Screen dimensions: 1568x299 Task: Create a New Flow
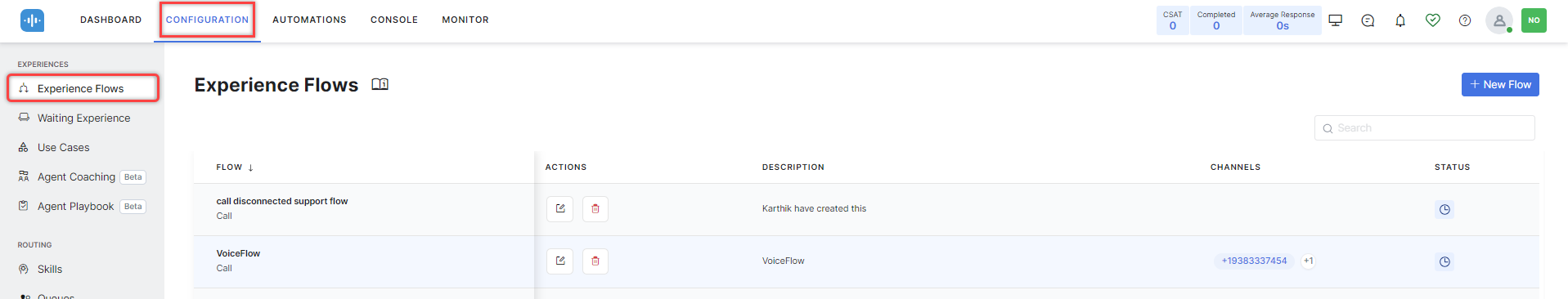click(1500, 84)
